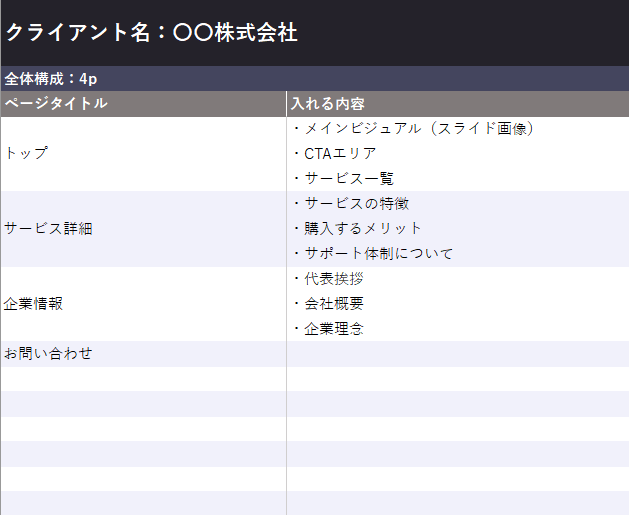The image size is (629, 515).
Task: Select the サービスの特徴 content cell
Action: pyautogui.click(x=350, y=203)
